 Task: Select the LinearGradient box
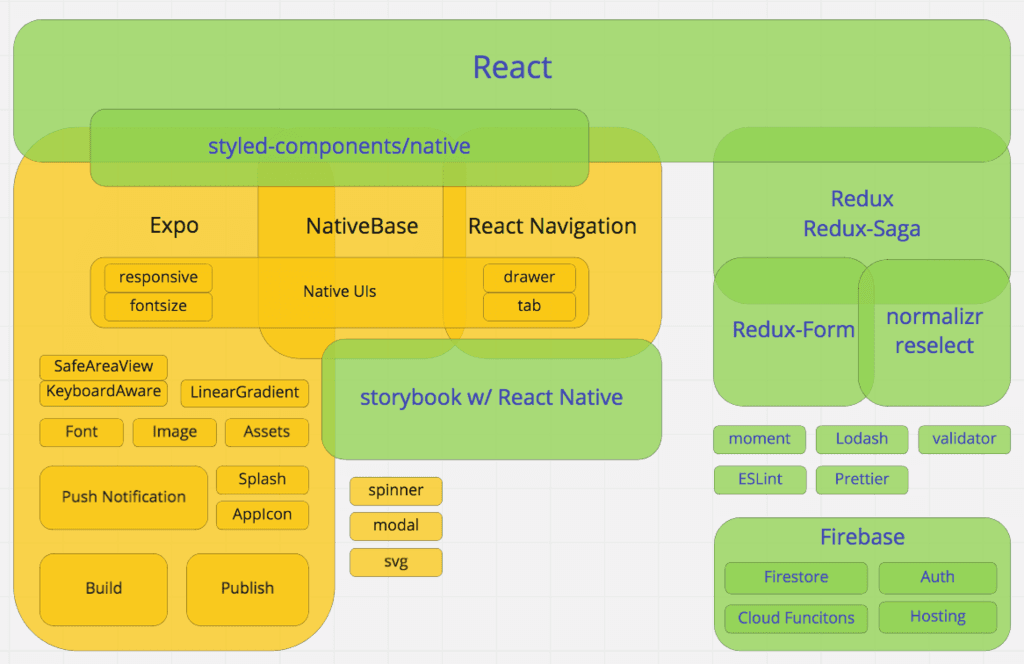click(245, 393)
